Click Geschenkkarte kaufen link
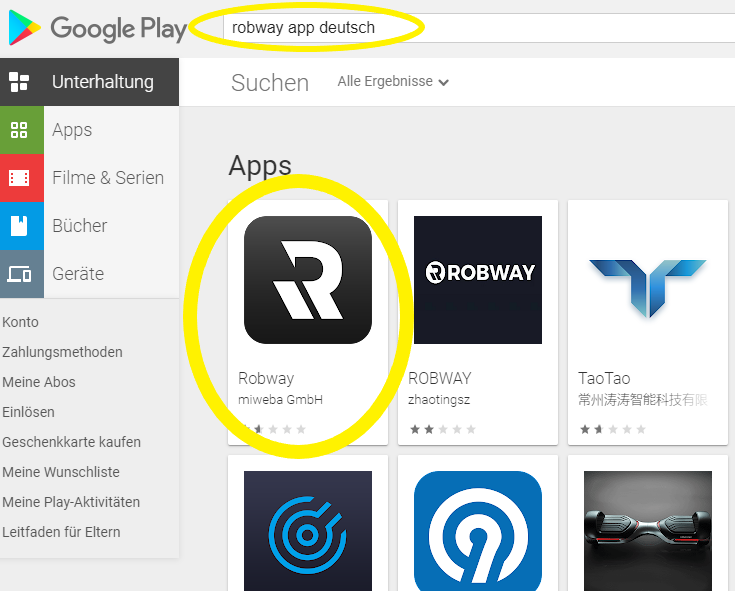Image resolution: width=735 pixels, height=591 pixels. pyautogui.click(x=72, y=442)
